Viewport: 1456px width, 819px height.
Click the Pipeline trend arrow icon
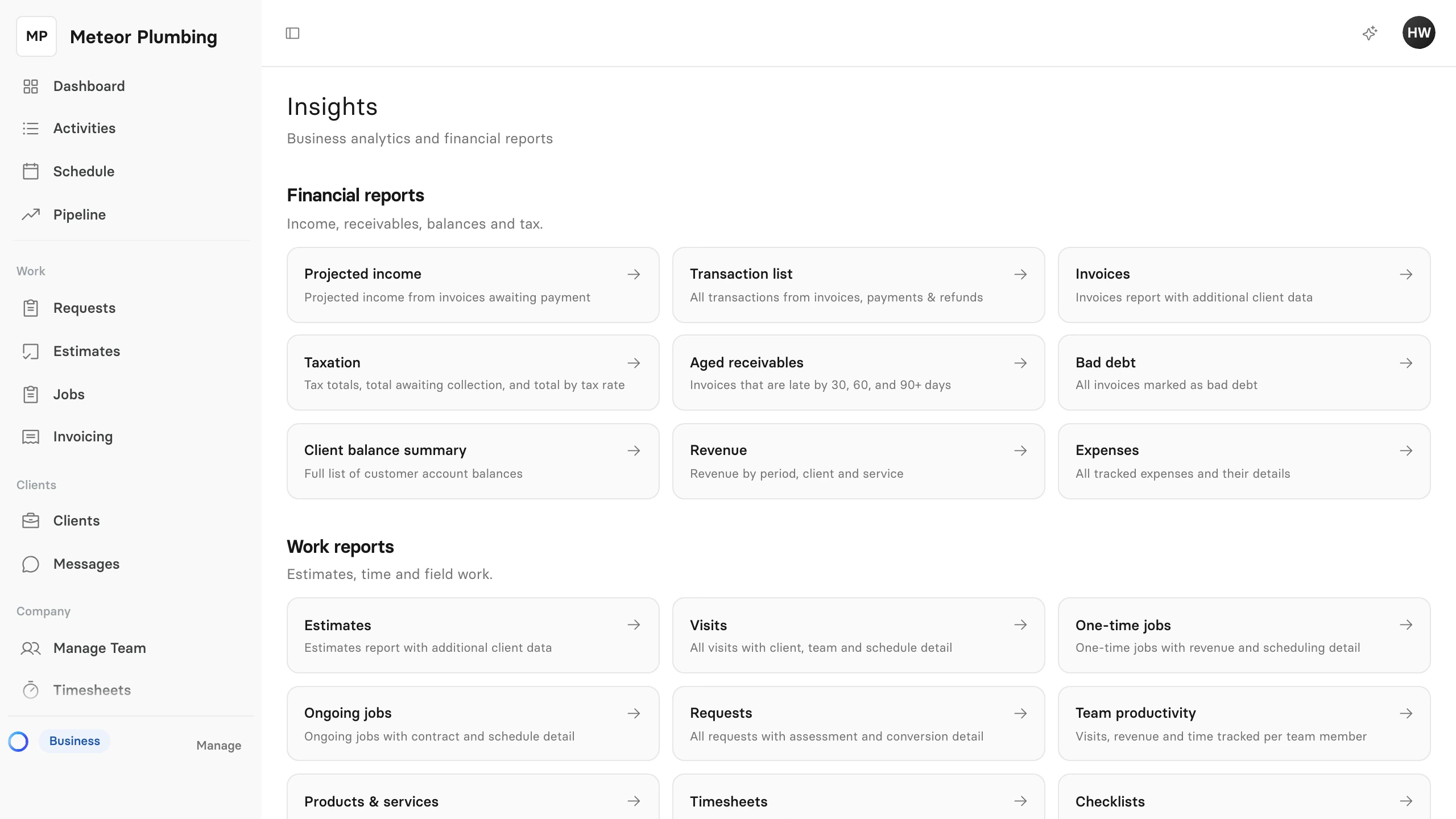(30, 214)
